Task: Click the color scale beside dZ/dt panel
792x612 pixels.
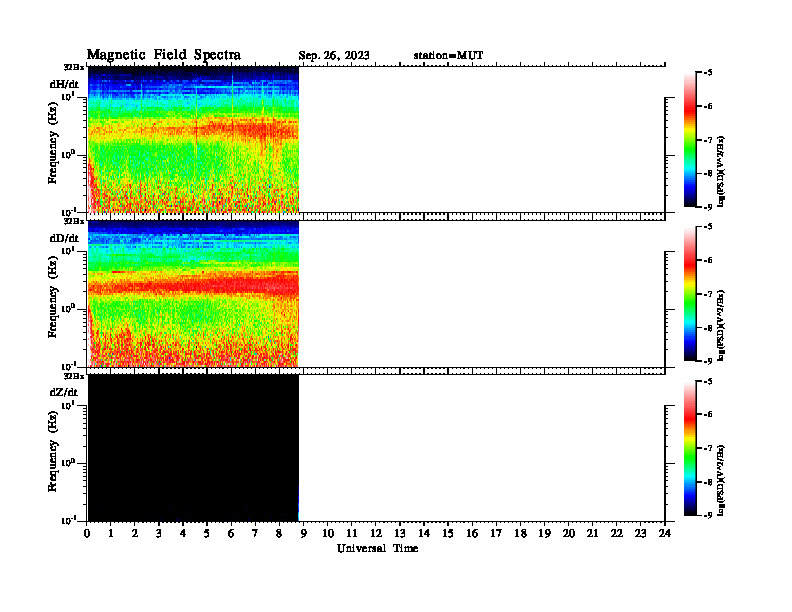Action: point(690,448)
